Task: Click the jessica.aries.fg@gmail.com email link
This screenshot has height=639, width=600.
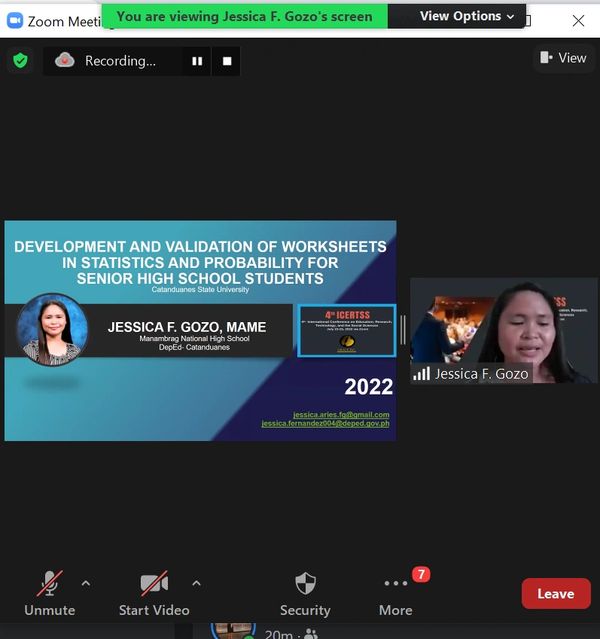Action: click(x=341, y=414)
